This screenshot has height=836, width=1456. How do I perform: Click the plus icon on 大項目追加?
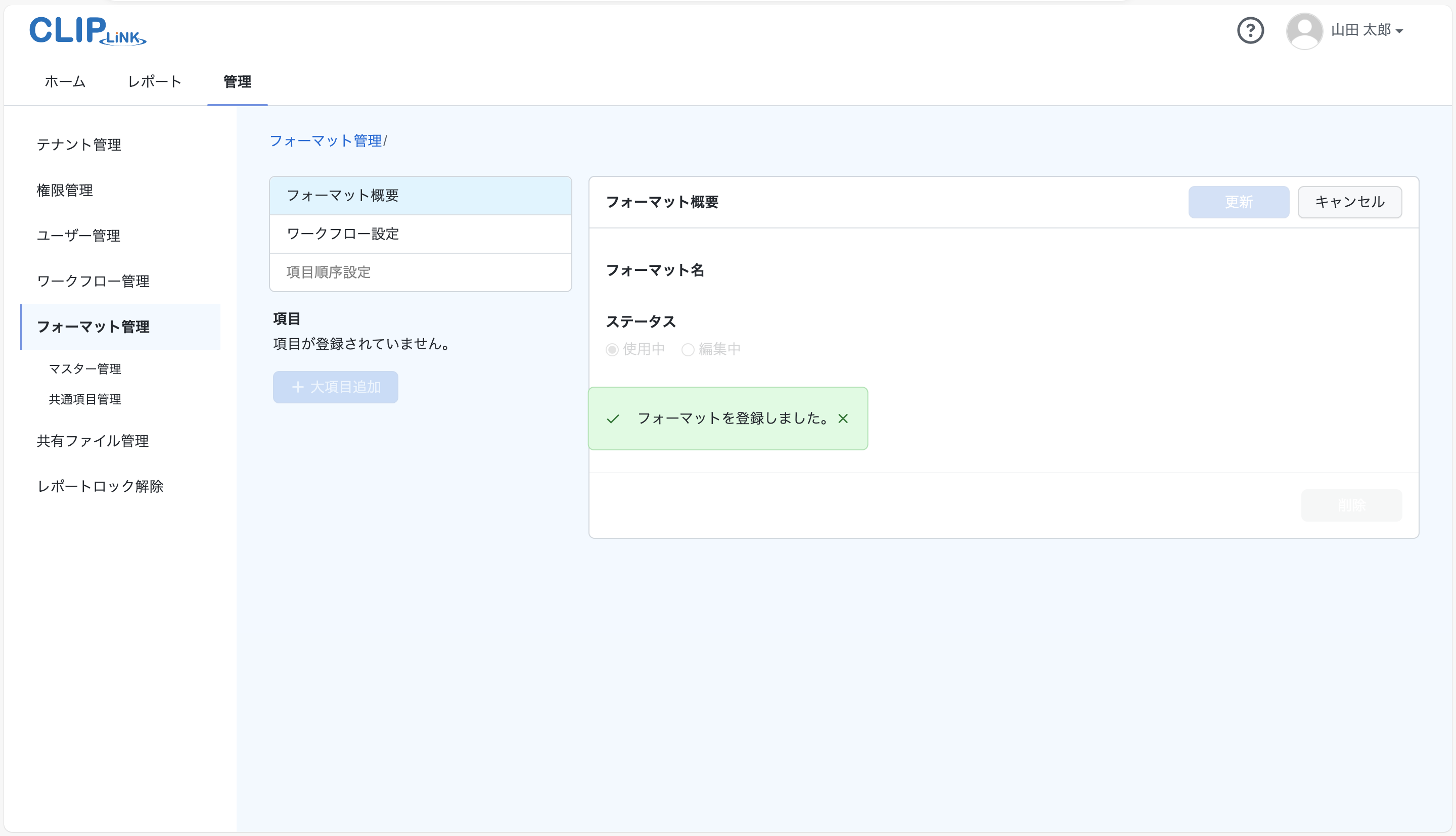coord(297,387)
